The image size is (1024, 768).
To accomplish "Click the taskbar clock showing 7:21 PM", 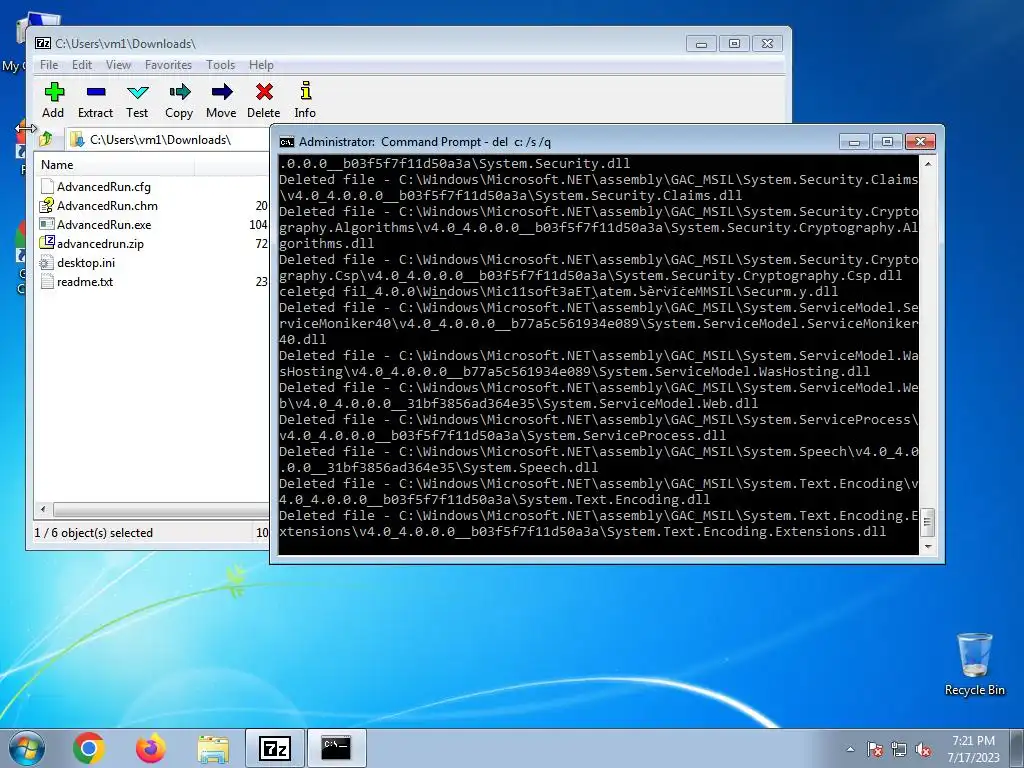I will pos(974,749).
